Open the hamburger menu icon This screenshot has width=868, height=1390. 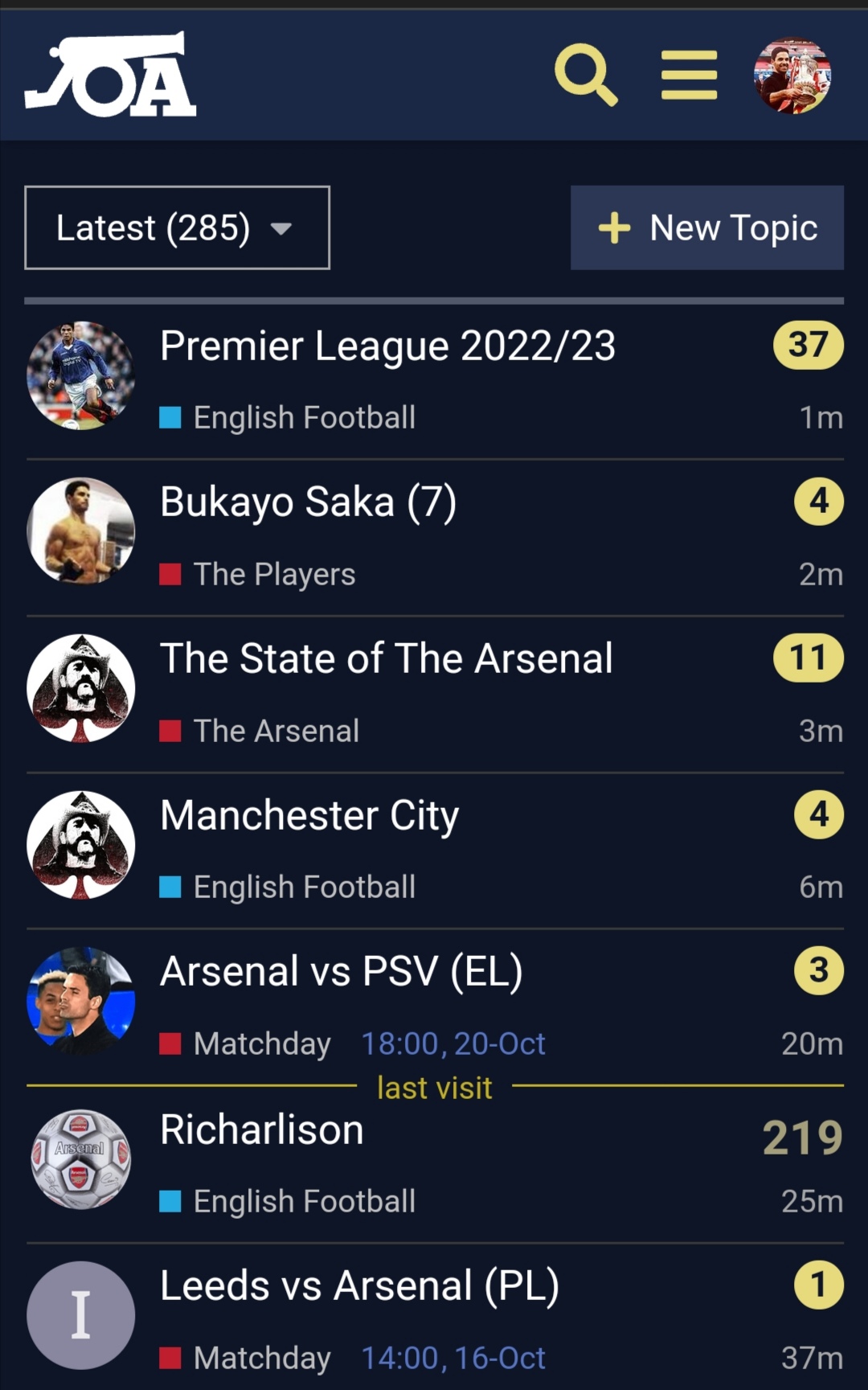coord(689,75)
